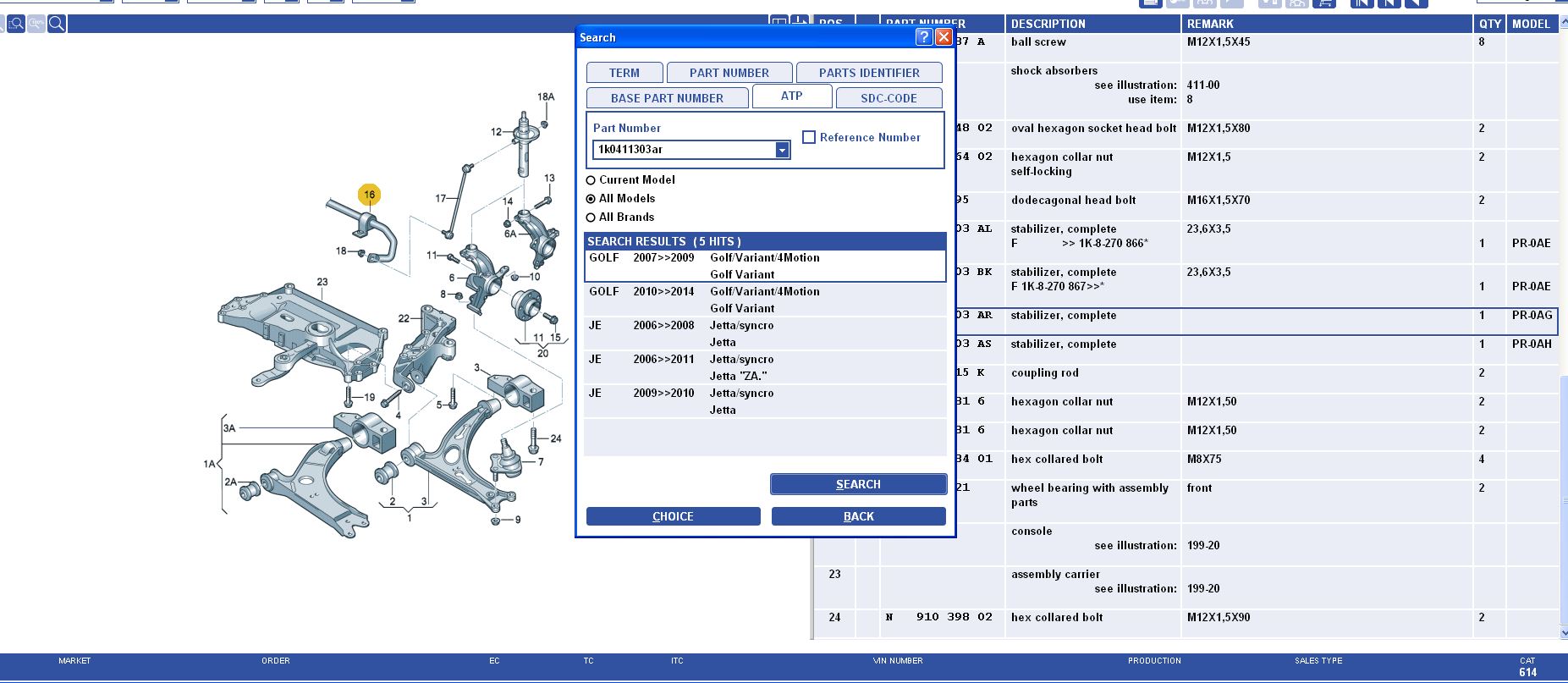
Task: Click callout 23 on the subframe drawing
Action: pos(322,282)
